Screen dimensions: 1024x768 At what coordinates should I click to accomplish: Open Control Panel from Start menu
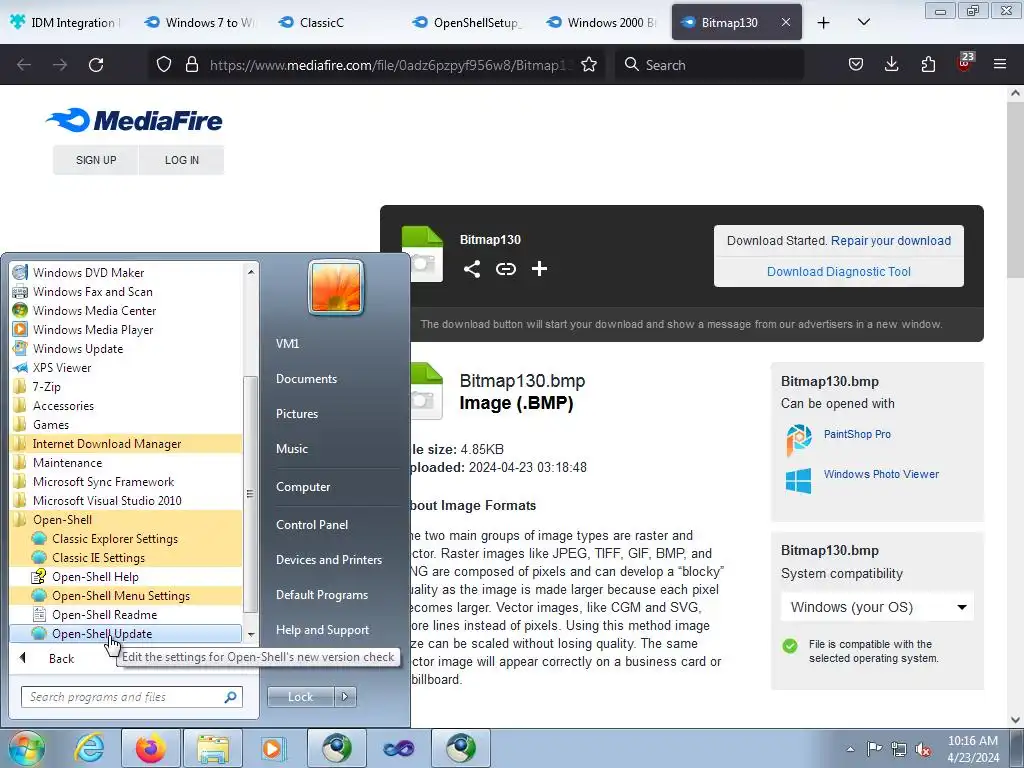[312, 524]
